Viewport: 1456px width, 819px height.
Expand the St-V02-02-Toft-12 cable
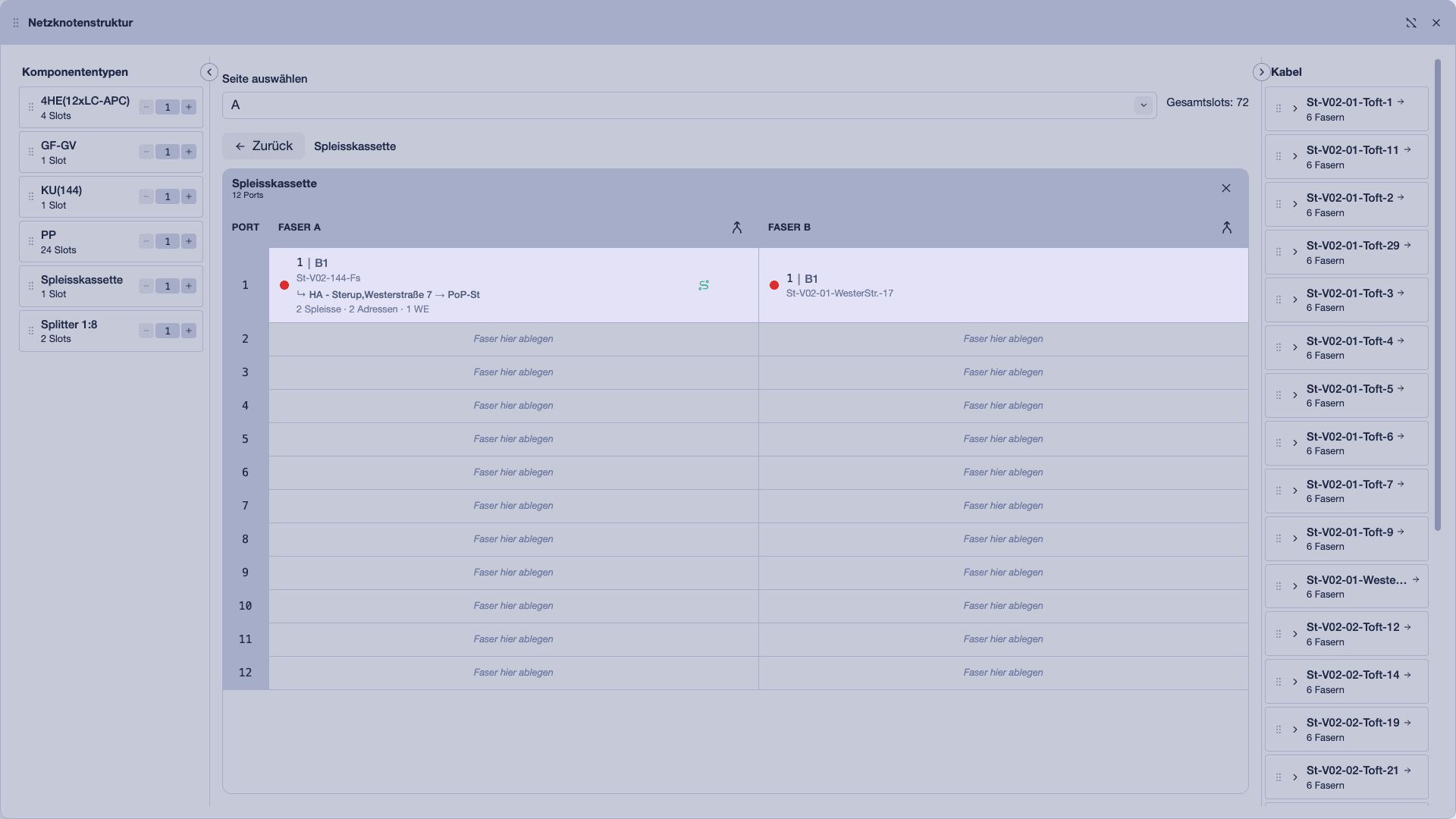(x=1295, y=633)
